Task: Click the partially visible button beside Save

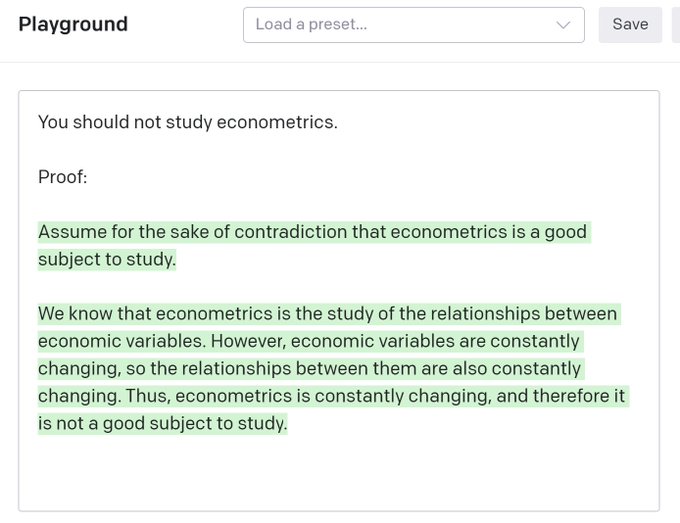Action: 676,25
